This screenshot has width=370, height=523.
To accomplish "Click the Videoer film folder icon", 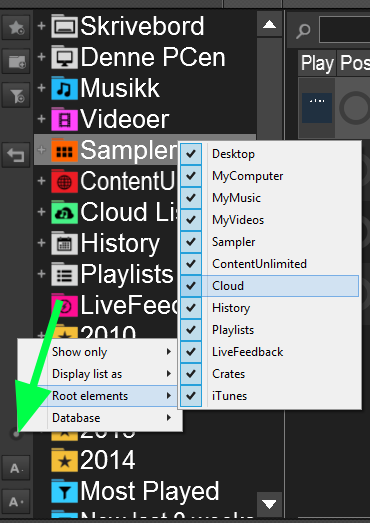I will 64,119.
